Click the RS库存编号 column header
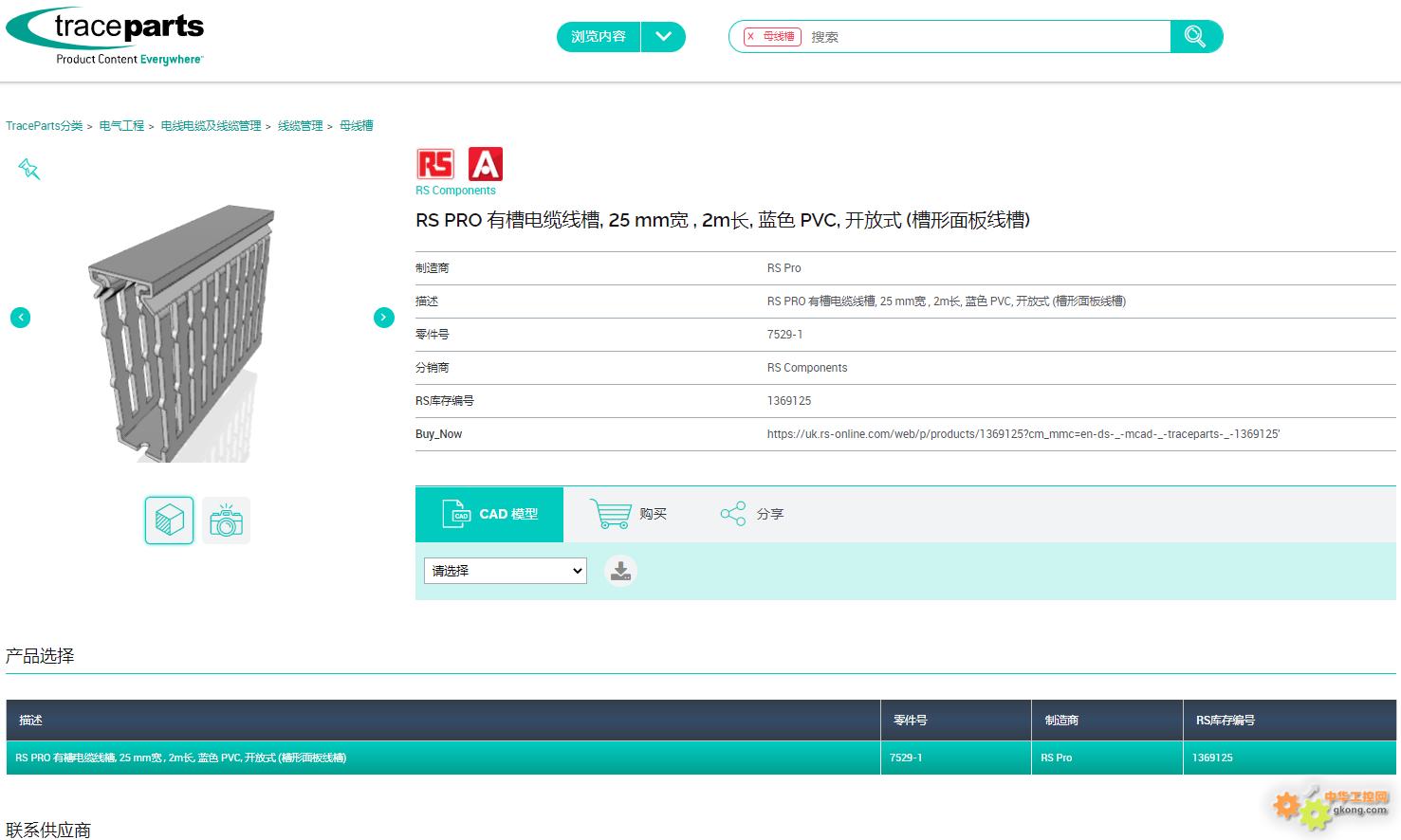1401x840 pixels. click(1290, 721)
